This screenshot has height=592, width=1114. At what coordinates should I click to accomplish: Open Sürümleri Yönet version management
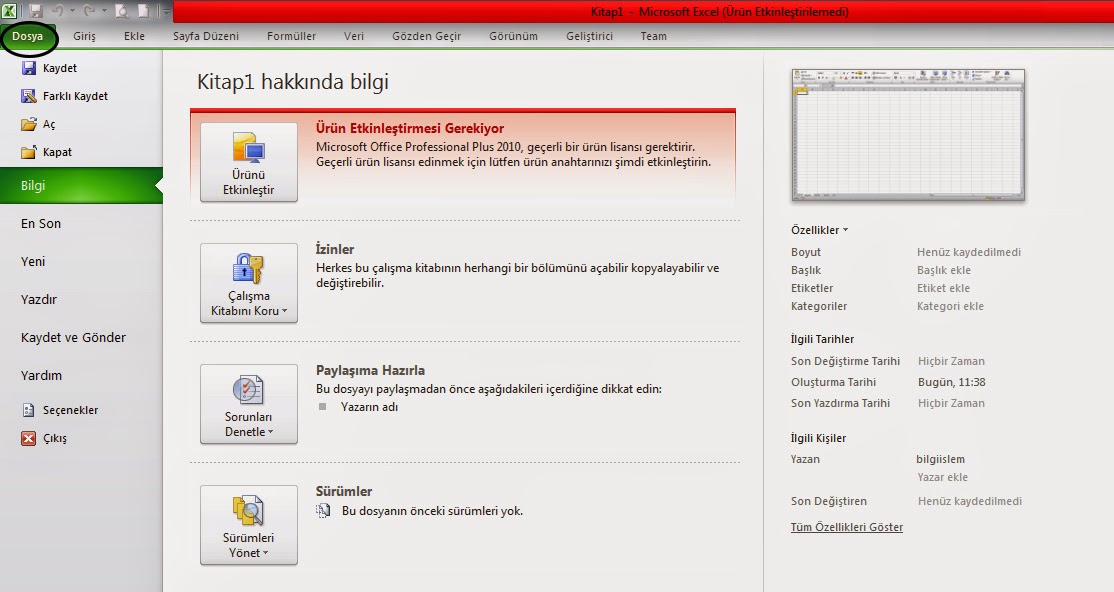click(248, 525)
